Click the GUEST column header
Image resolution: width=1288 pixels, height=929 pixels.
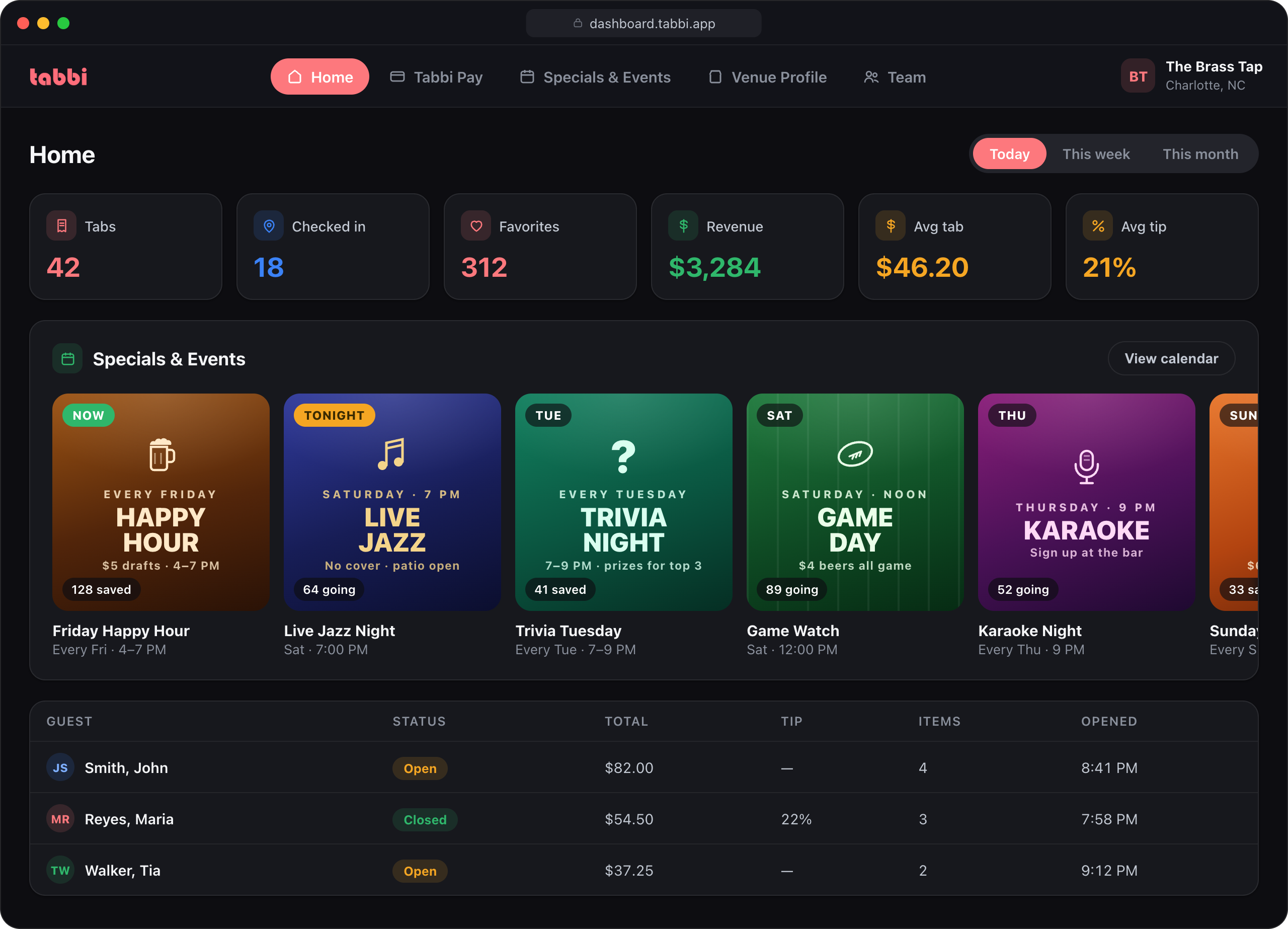69,721
